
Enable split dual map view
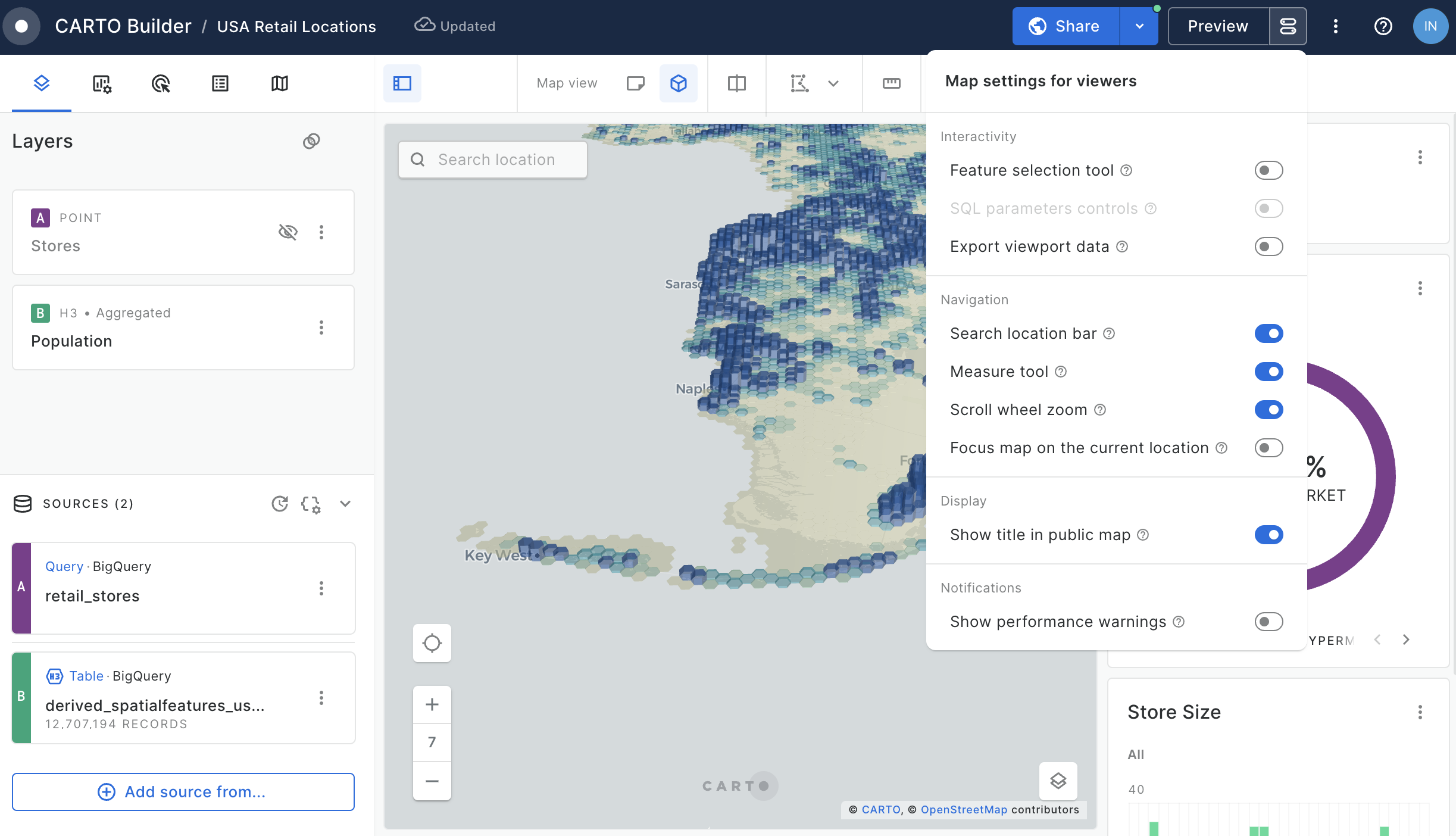pos(736,83)
